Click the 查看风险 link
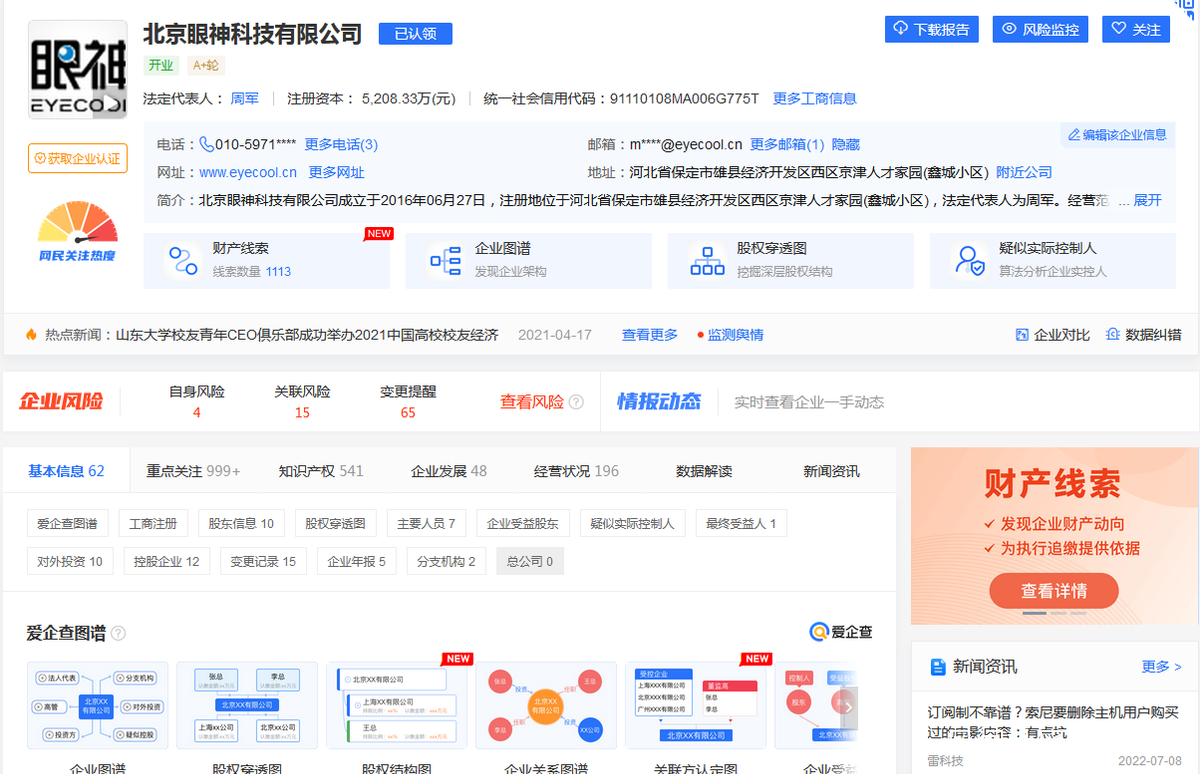Viewport: 1200px width, 774px height. (532, 401)
